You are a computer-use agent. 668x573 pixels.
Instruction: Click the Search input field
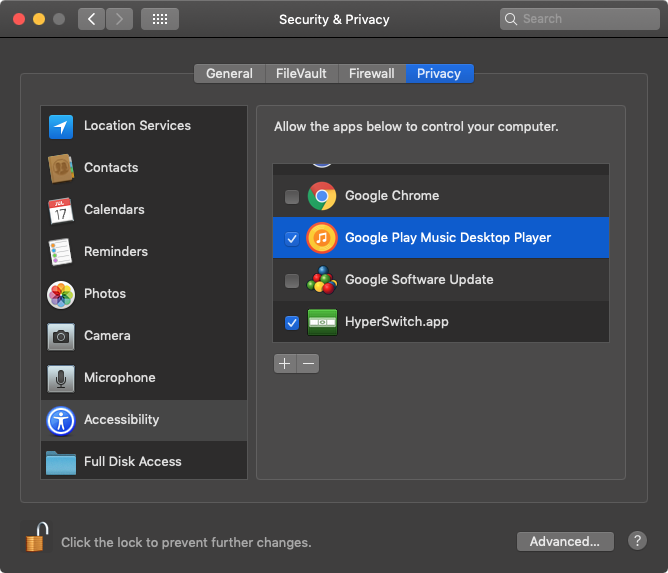click(579, 19)
